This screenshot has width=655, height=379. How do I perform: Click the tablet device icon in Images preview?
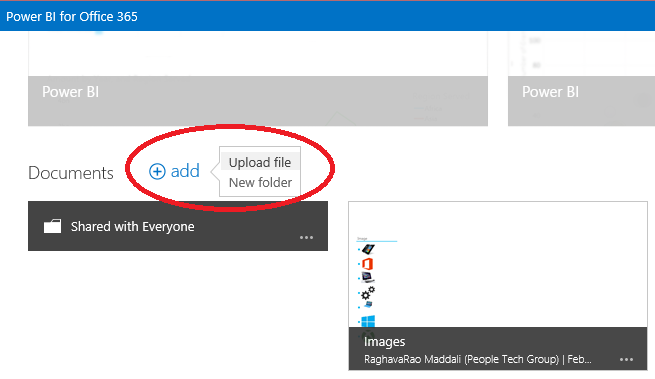point(368,249)
